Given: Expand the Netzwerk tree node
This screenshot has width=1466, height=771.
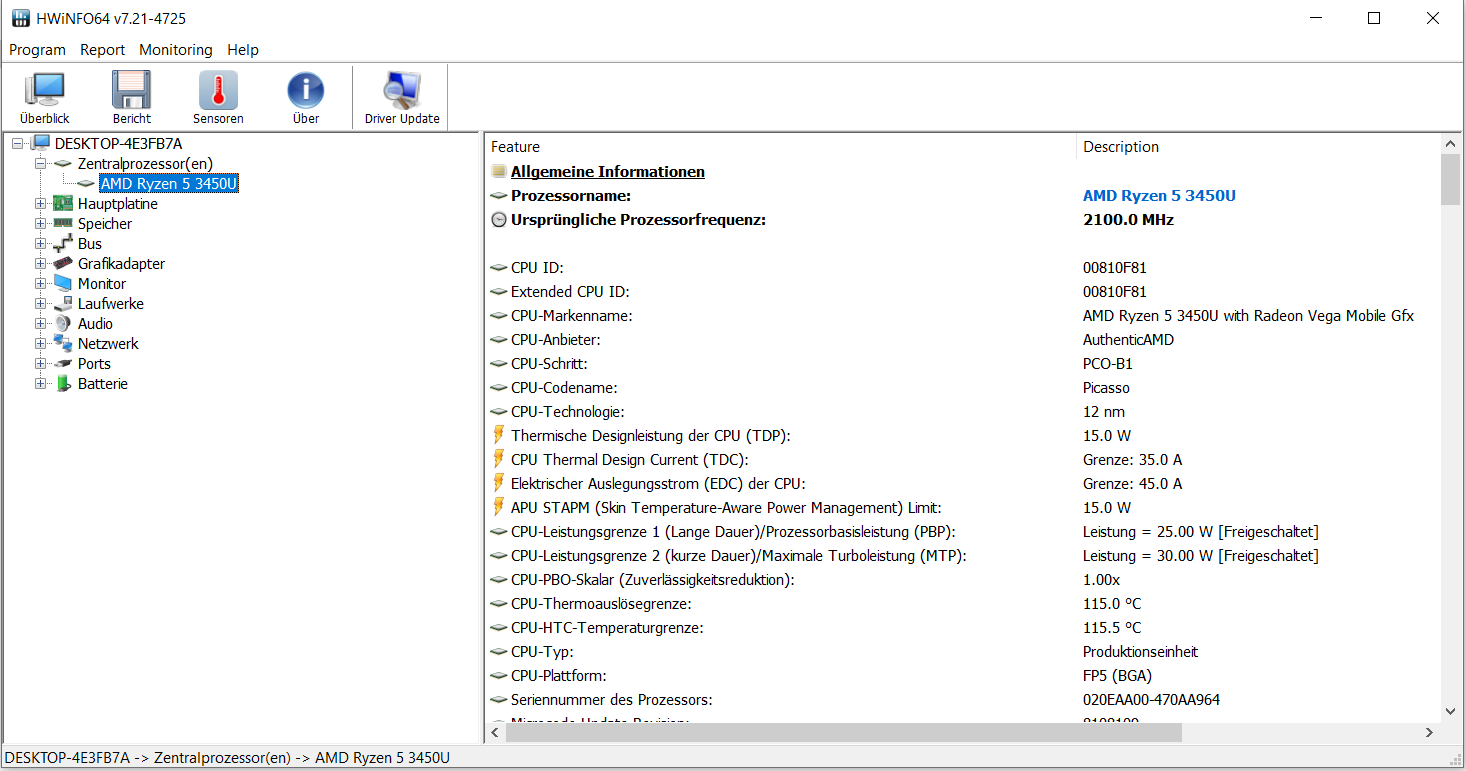Looking at the screenshot, I should click(41, 344).
